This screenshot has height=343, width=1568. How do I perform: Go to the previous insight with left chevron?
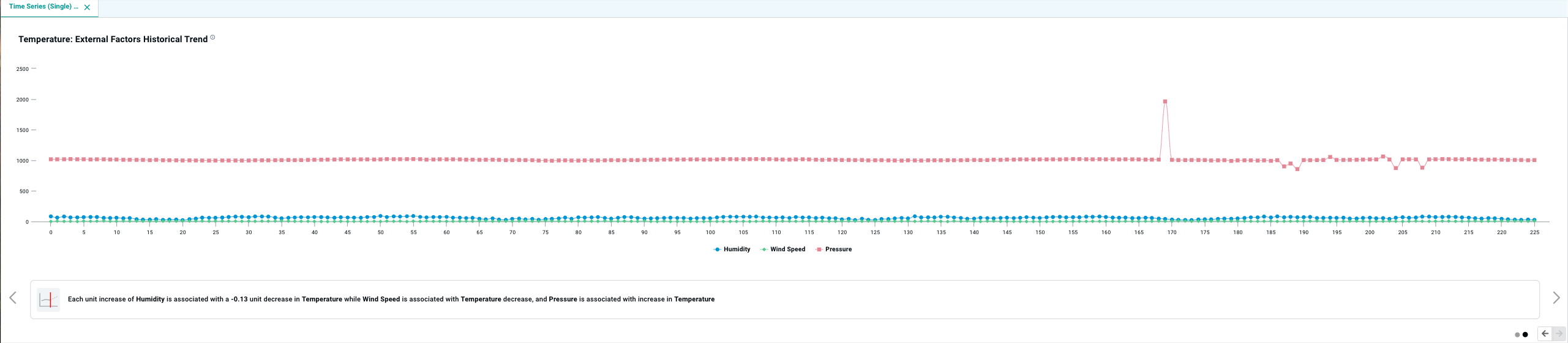point(13,298)
